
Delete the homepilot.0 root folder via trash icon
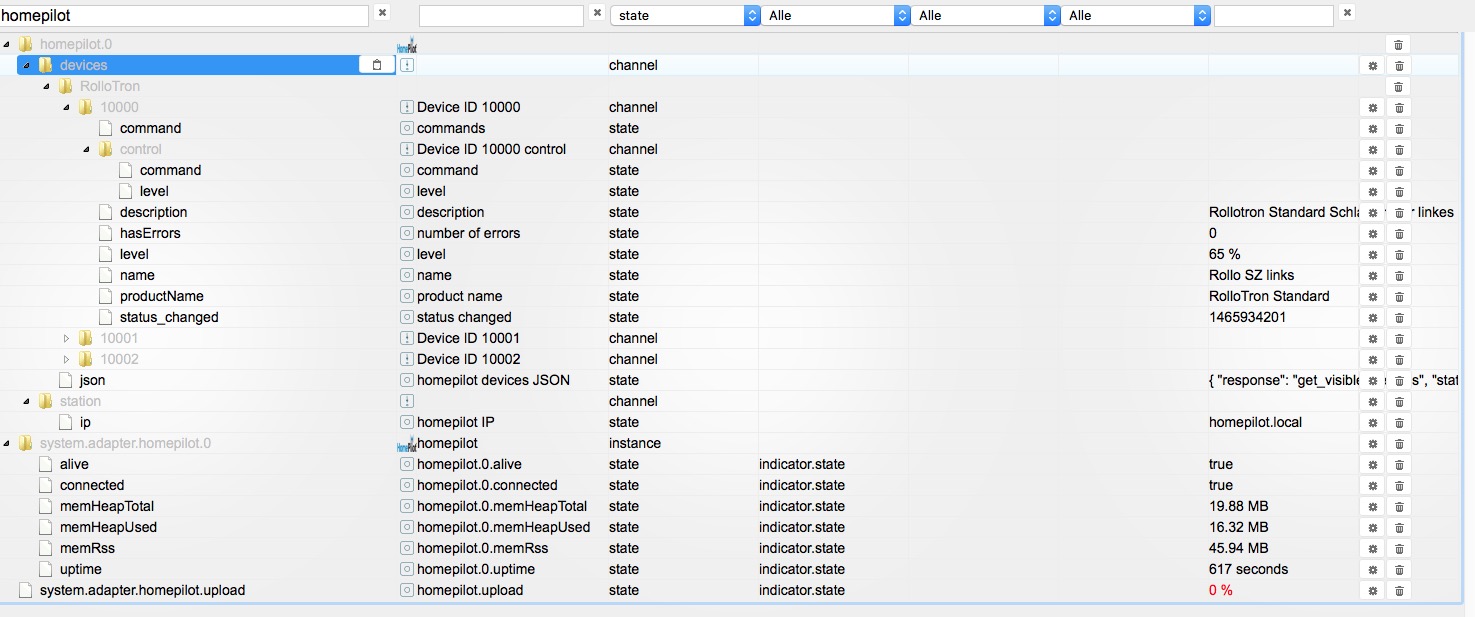[x=1399, y=44]
